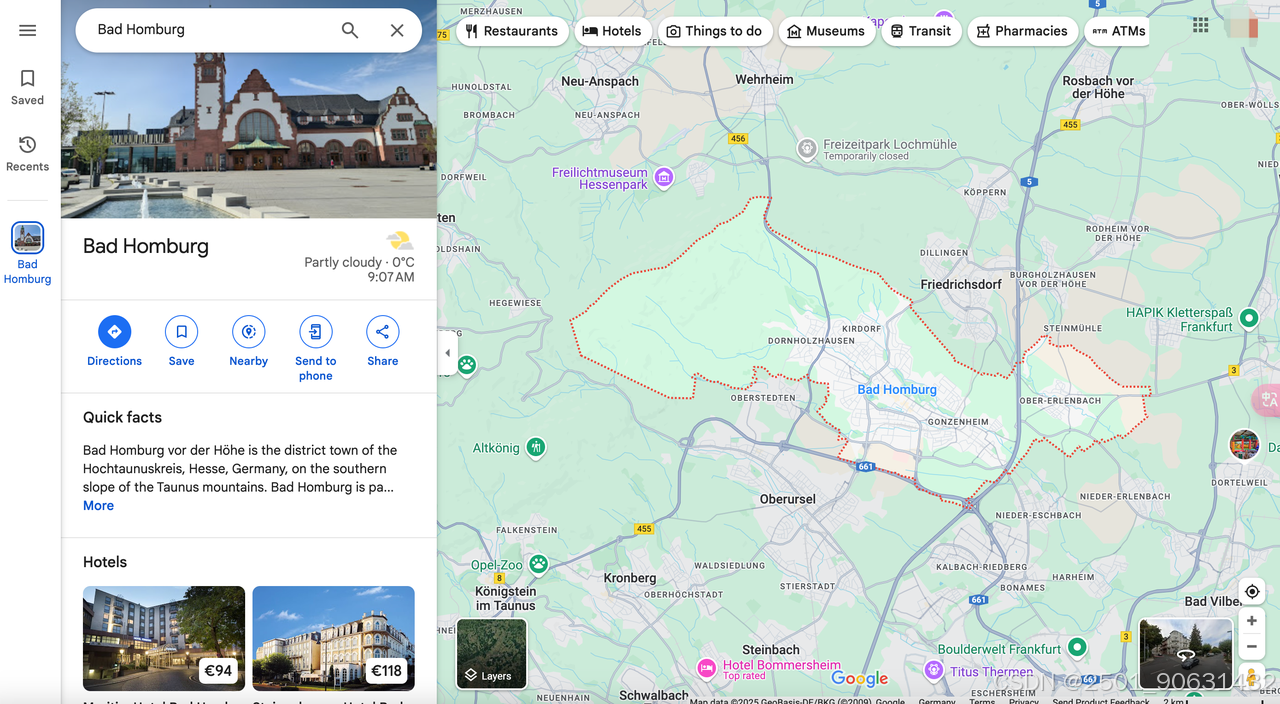Click the Bad Homburg map label
The image size is (1280, 704).
click(x=897, y=390)
